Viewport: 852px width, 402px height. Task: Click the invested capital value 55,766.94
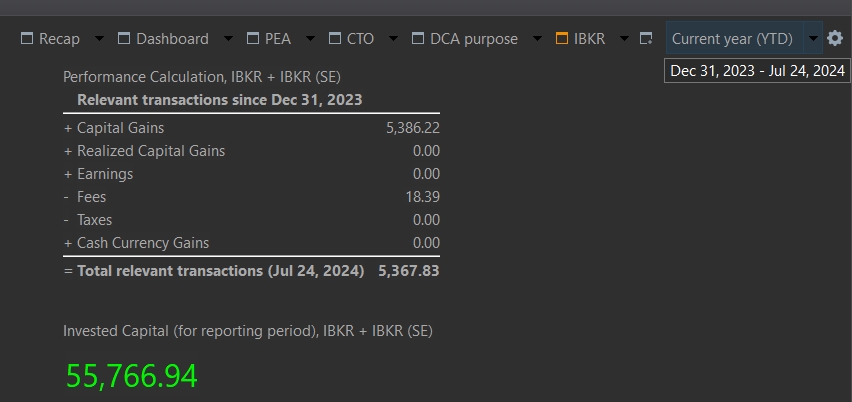[132, 376]
